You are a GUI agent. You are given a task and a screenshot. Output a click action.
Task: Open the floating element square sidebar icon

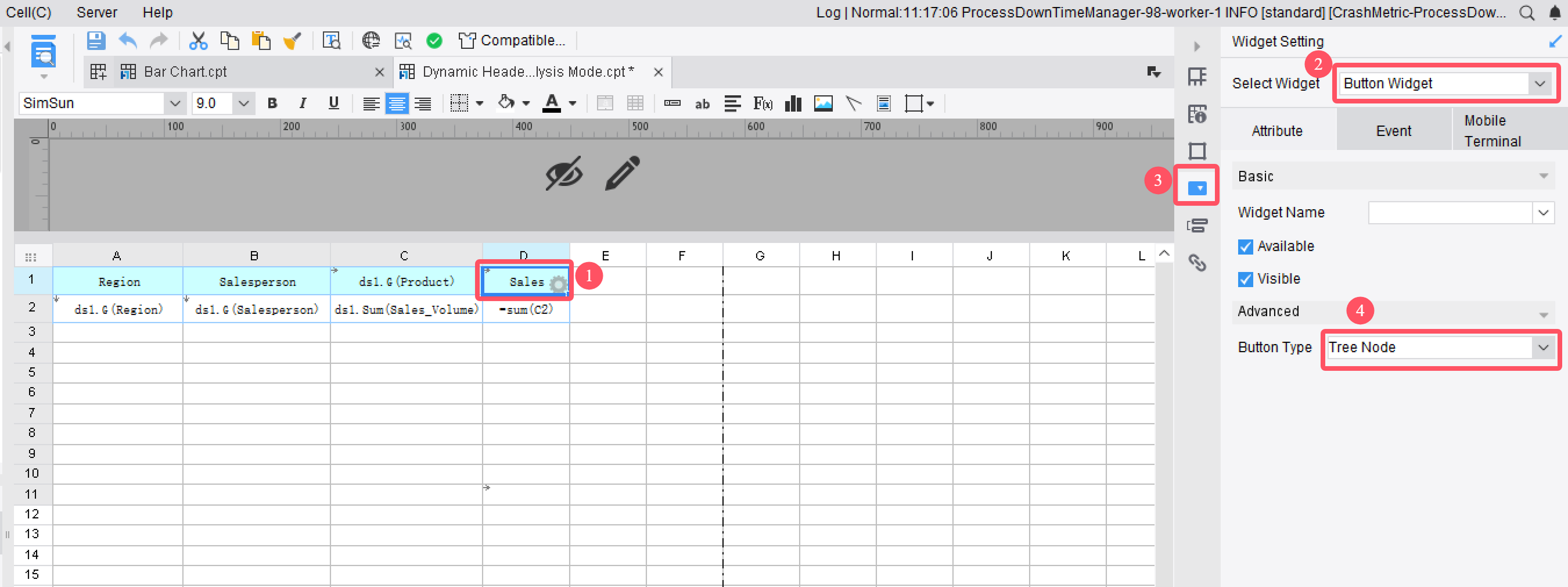click(1197, 151)
